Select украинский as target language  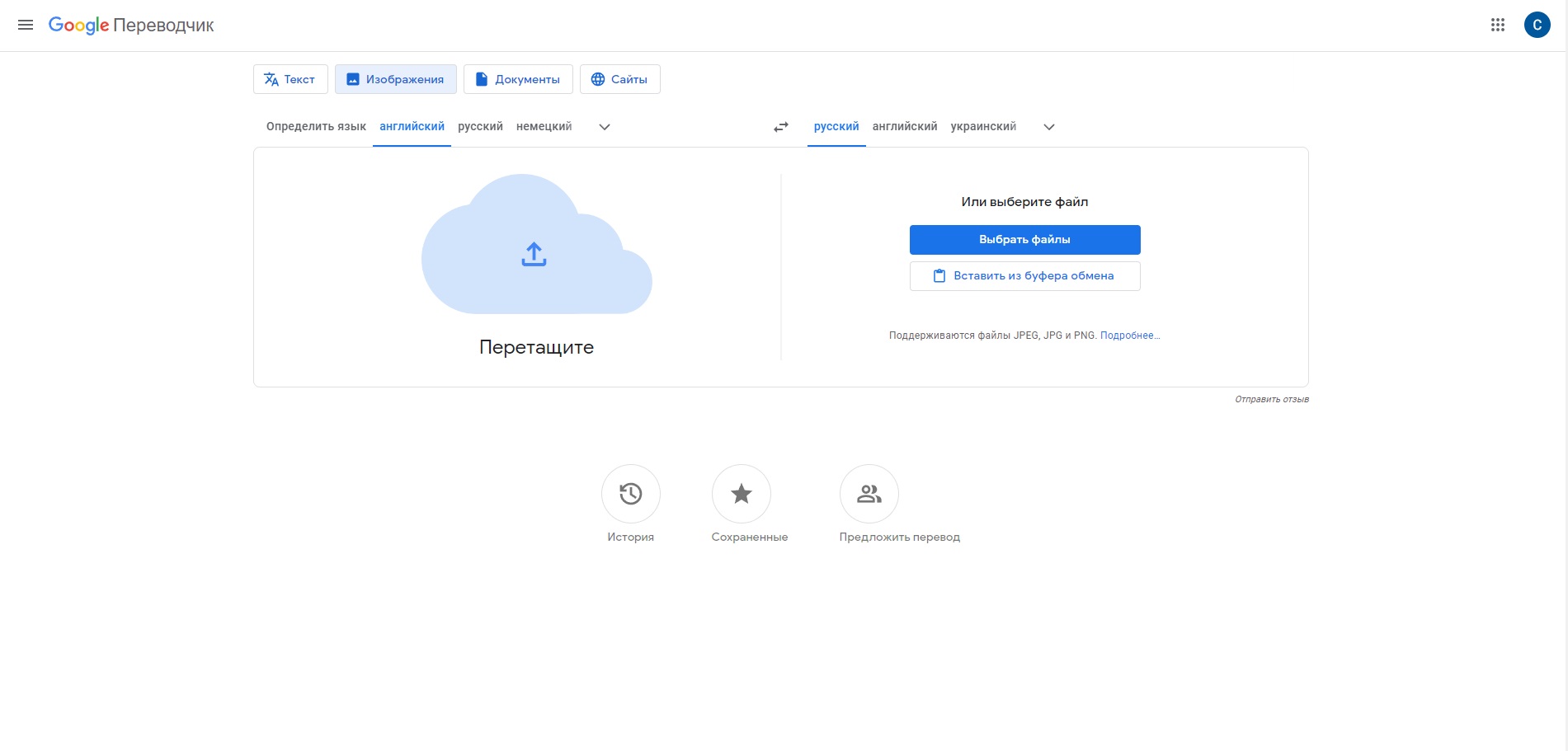[x=983, y=126]
